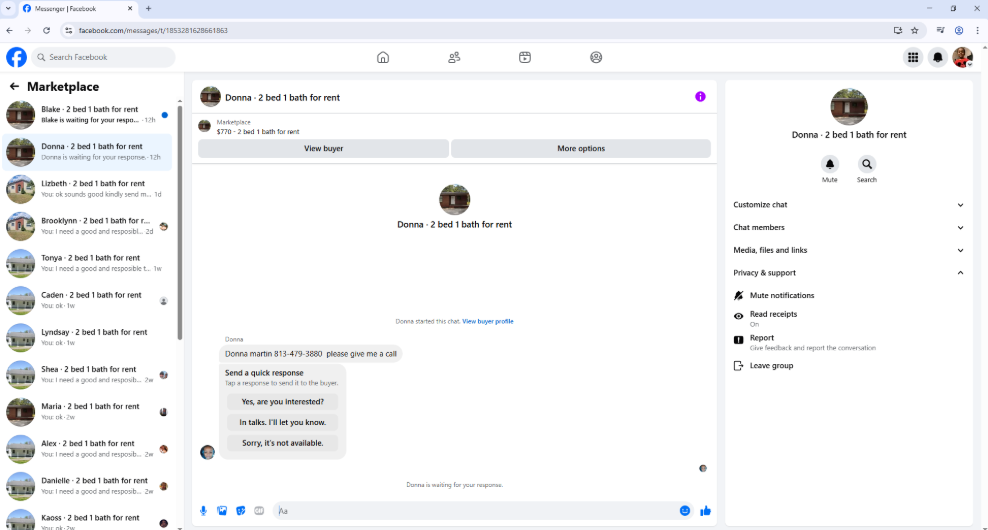988x530 pixels.
Task: Click the conversation list scrollbar
Action: click(x=180, y=222)
